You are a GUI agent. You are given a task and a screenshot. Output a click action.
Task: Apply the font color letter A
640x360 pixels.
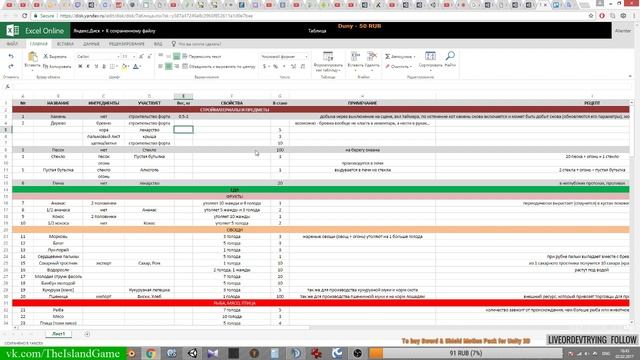(x=136, y=66)
